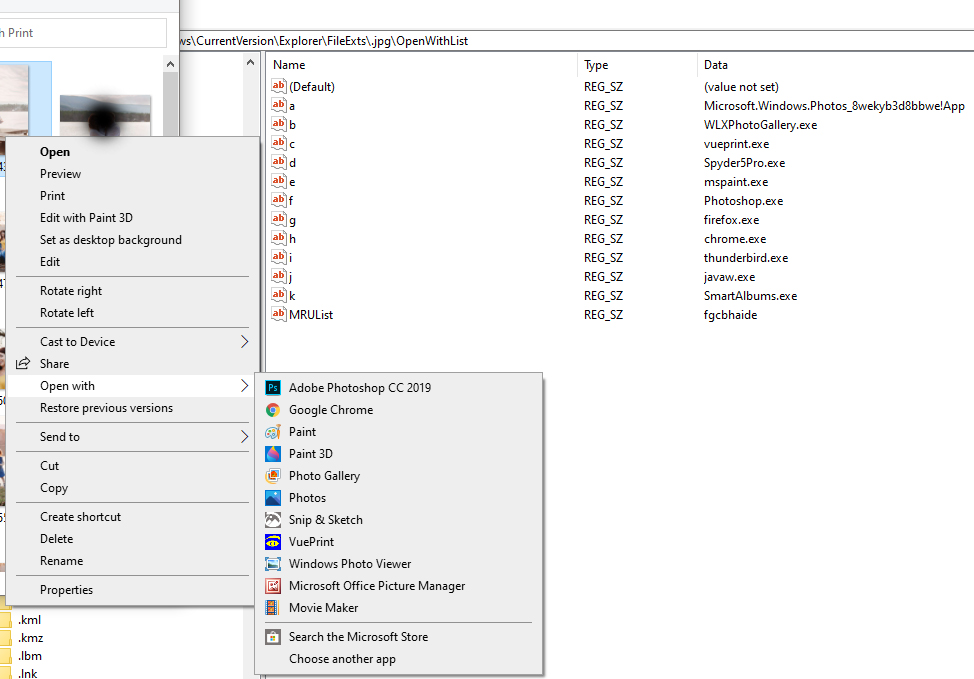Click the thunderbird.exe data value

(x=745, y=258)
